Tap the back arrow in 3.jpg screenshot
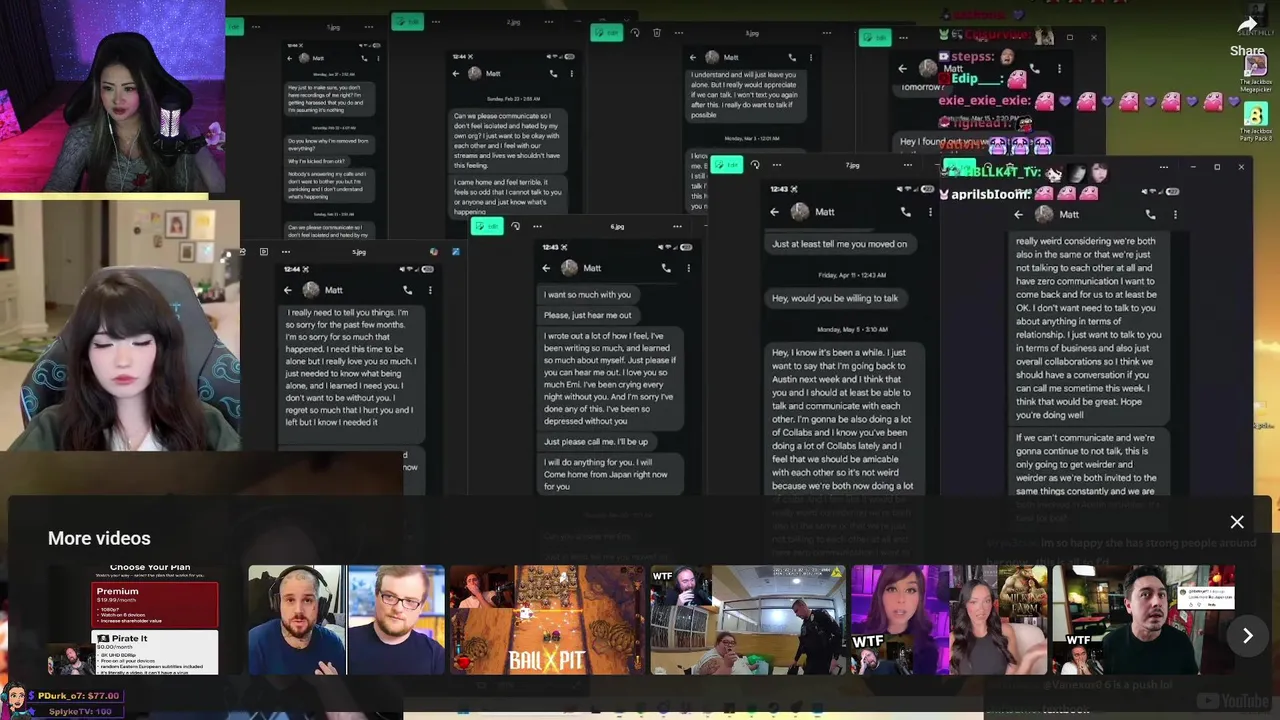 pyautogui.click(x=695, y=57)
